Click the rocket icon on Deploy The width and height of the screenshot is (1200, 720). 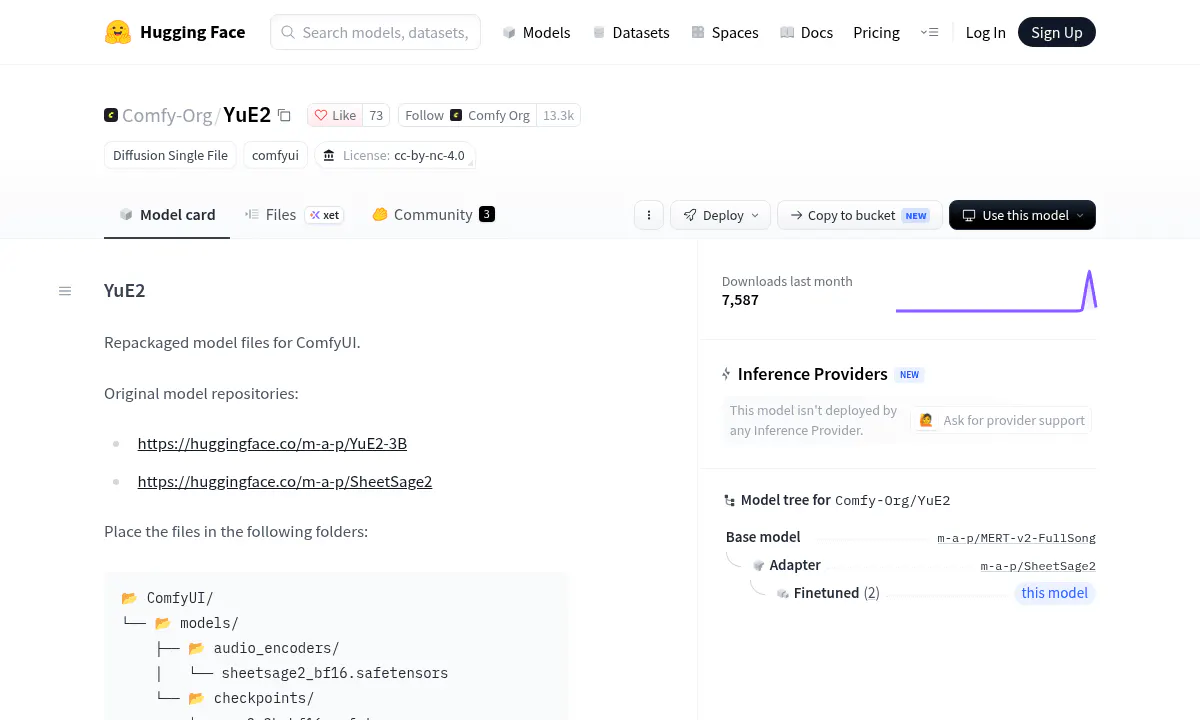tap(690, 215)
